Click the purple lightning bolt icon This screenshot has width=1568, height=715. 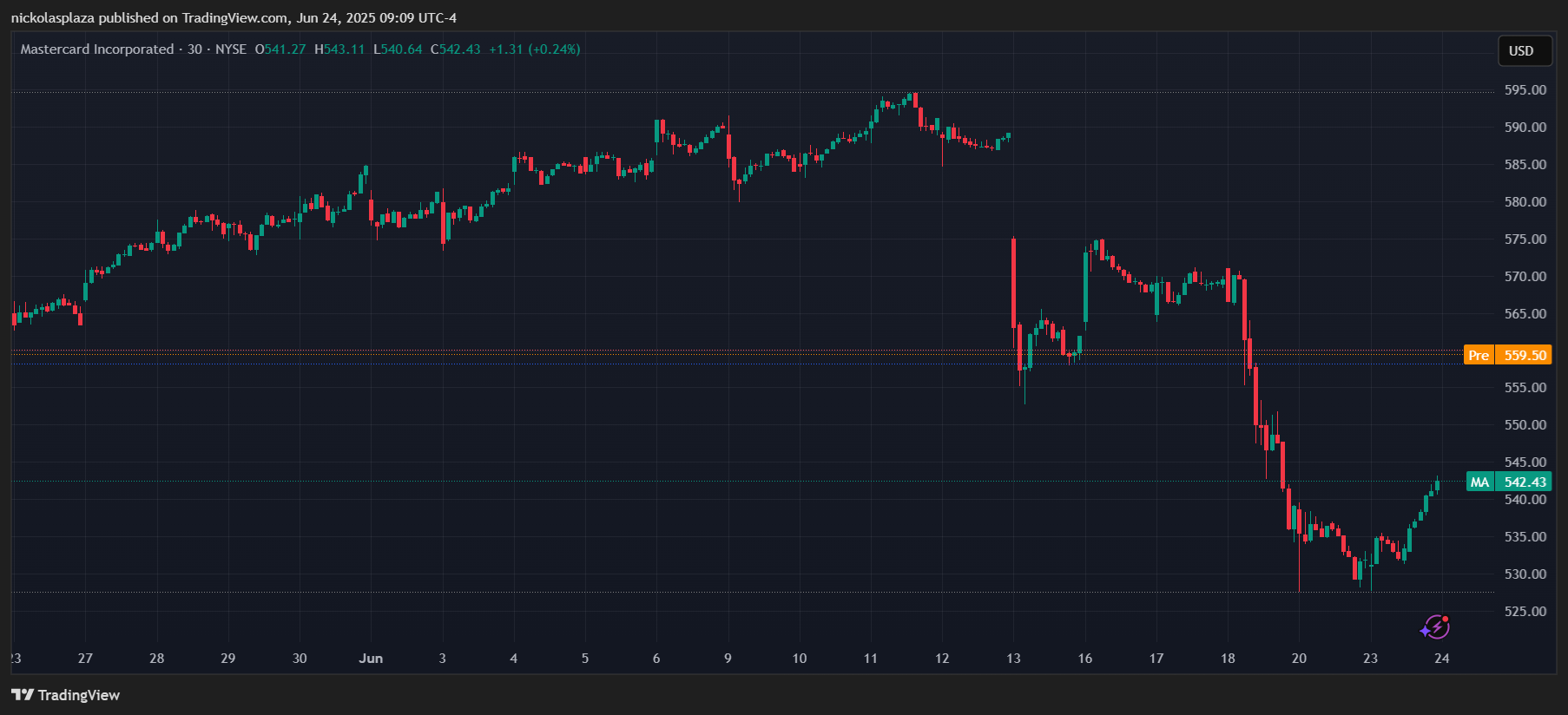pos(1435,626)
